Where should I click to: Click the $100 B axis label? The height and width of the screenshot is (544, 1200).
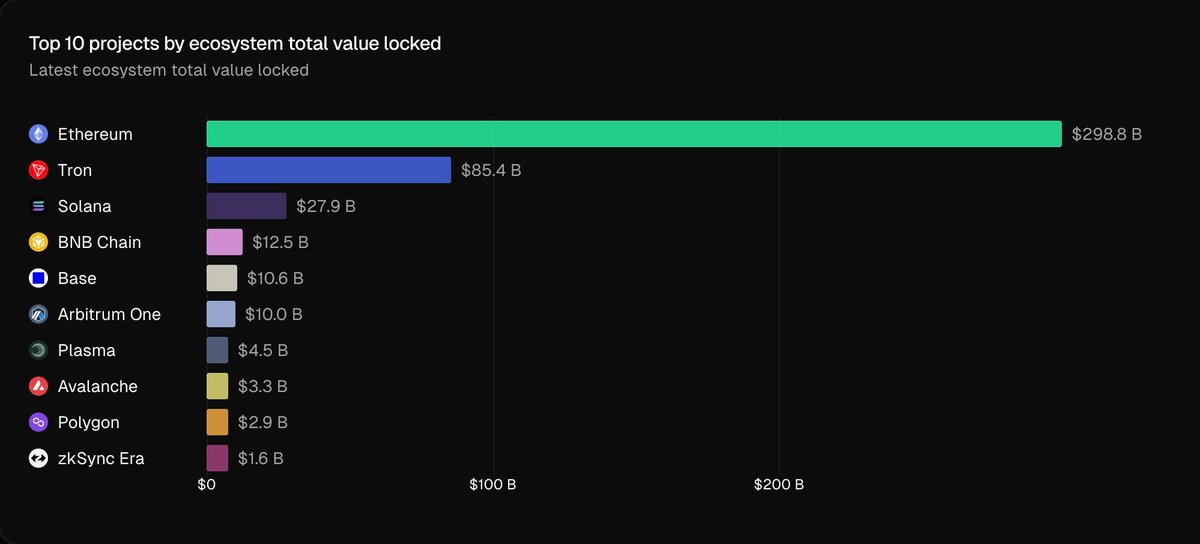point(493,485)
